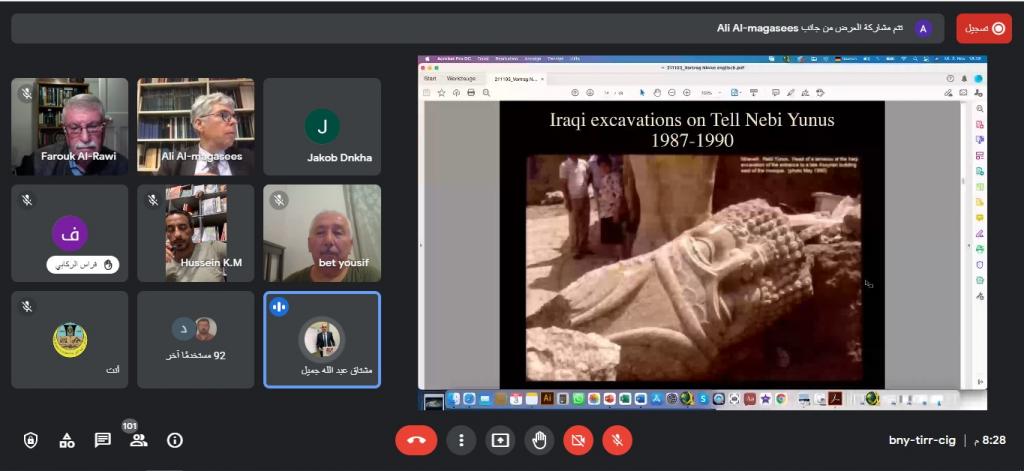
Task: Raise hand using the hand icon
Action: tap(539, 440)
